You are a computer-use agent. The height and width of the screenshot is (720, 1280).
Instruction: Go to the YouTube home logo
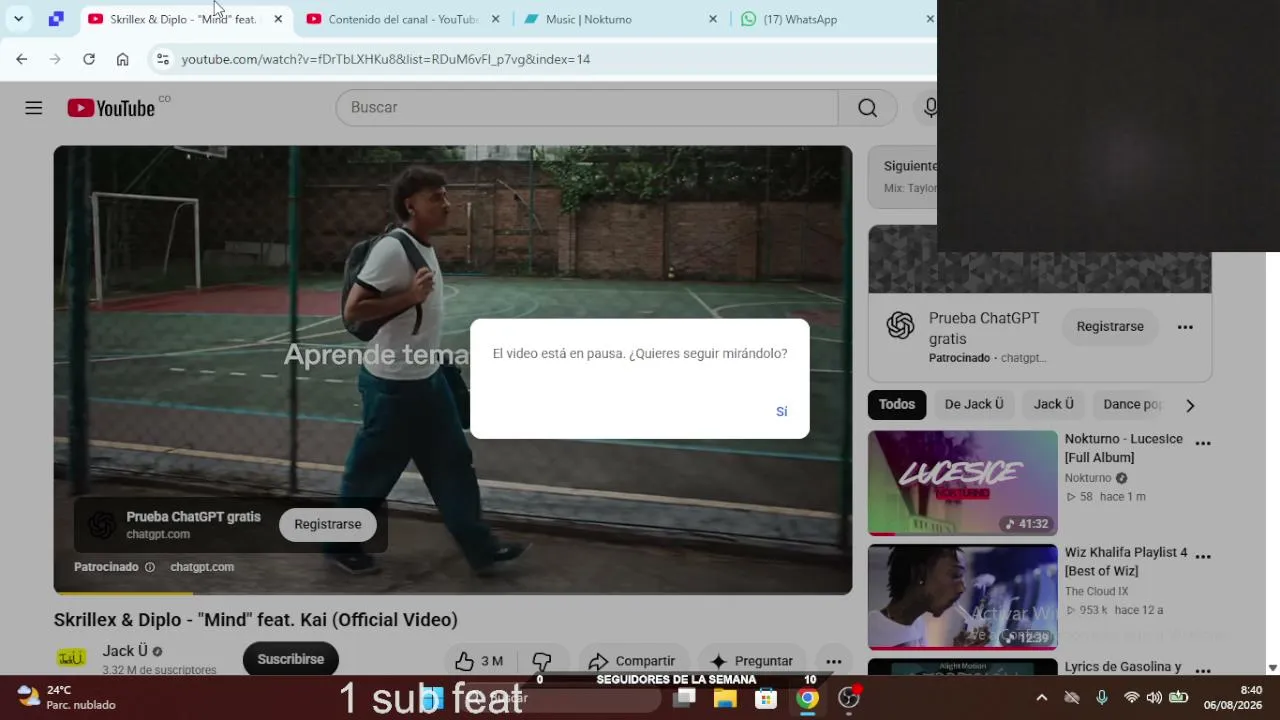click(111, 108)
